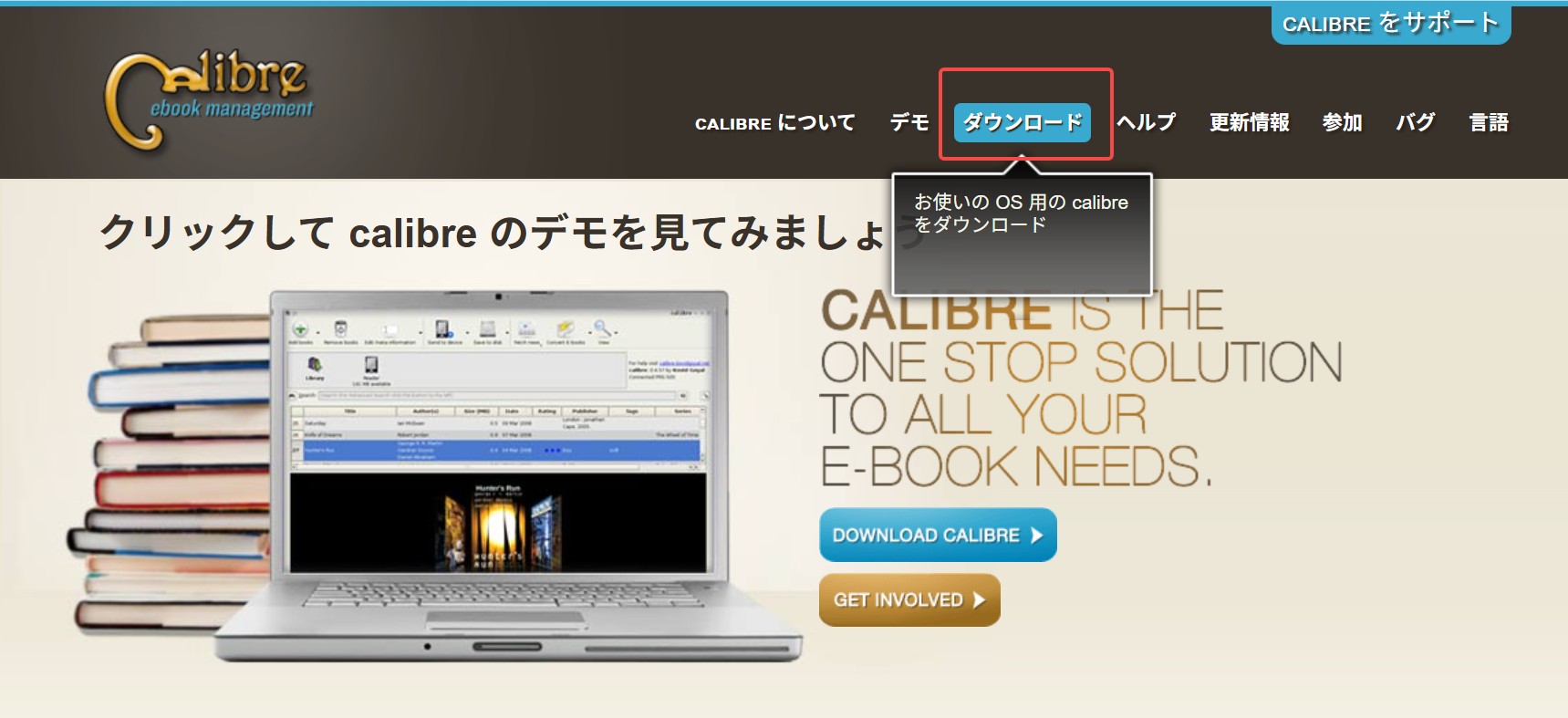Open the ヘルプ page from navigation
1568x718 pixels.
pyautogui.click(x=1147, y=122)
